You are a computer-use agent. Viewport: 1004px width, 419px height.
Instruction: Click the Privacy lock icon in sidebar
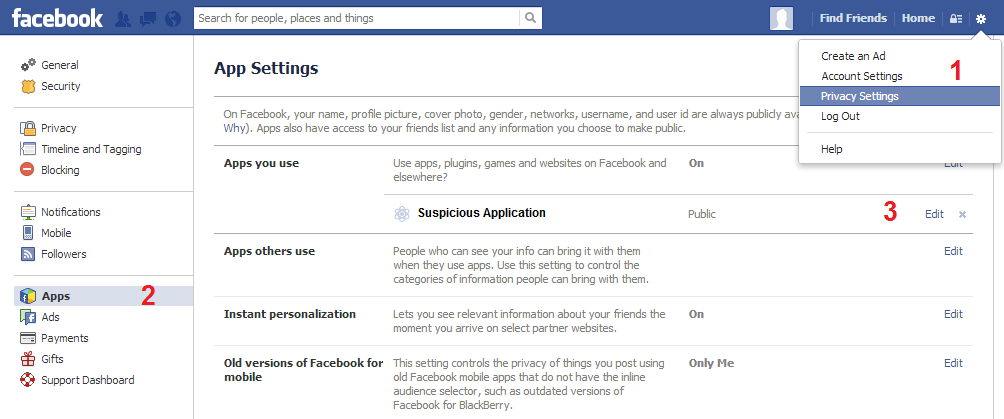pos(28,128)
